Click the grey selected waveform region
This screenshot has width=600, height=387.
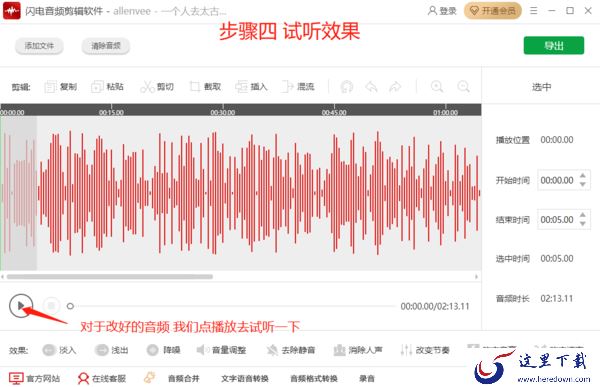(x=19, y=193)
